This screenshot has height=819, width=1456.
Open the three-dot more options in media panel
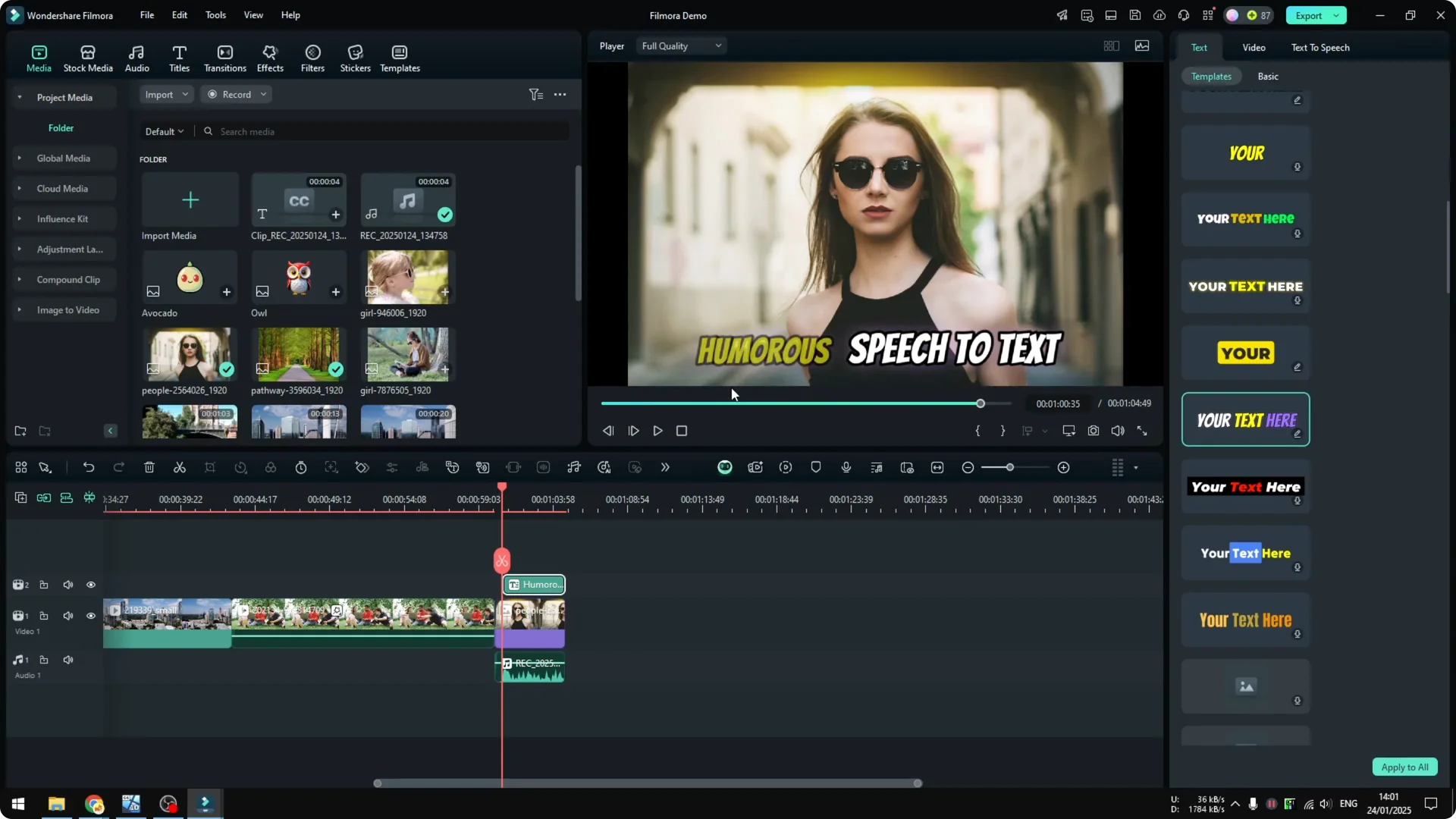(x=560, y=95)
